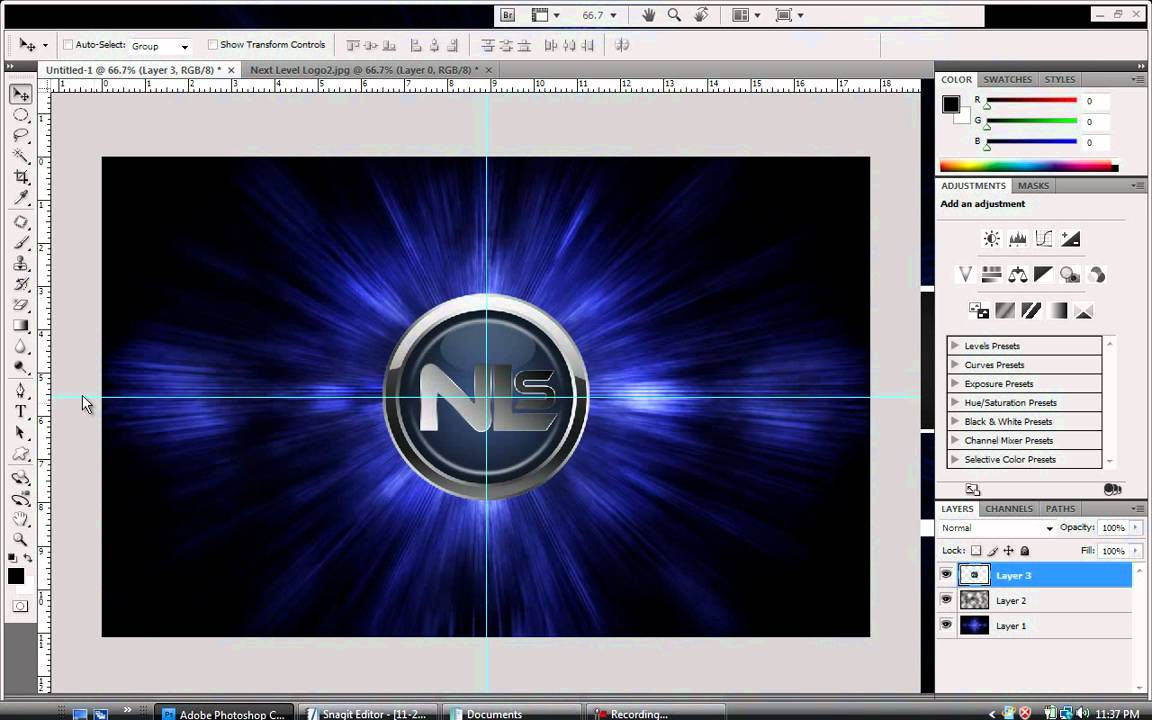Hide Layer 2 with eye icon
Image resolution: width=1152 pixels, height=720 pixels.
(946, 600)
